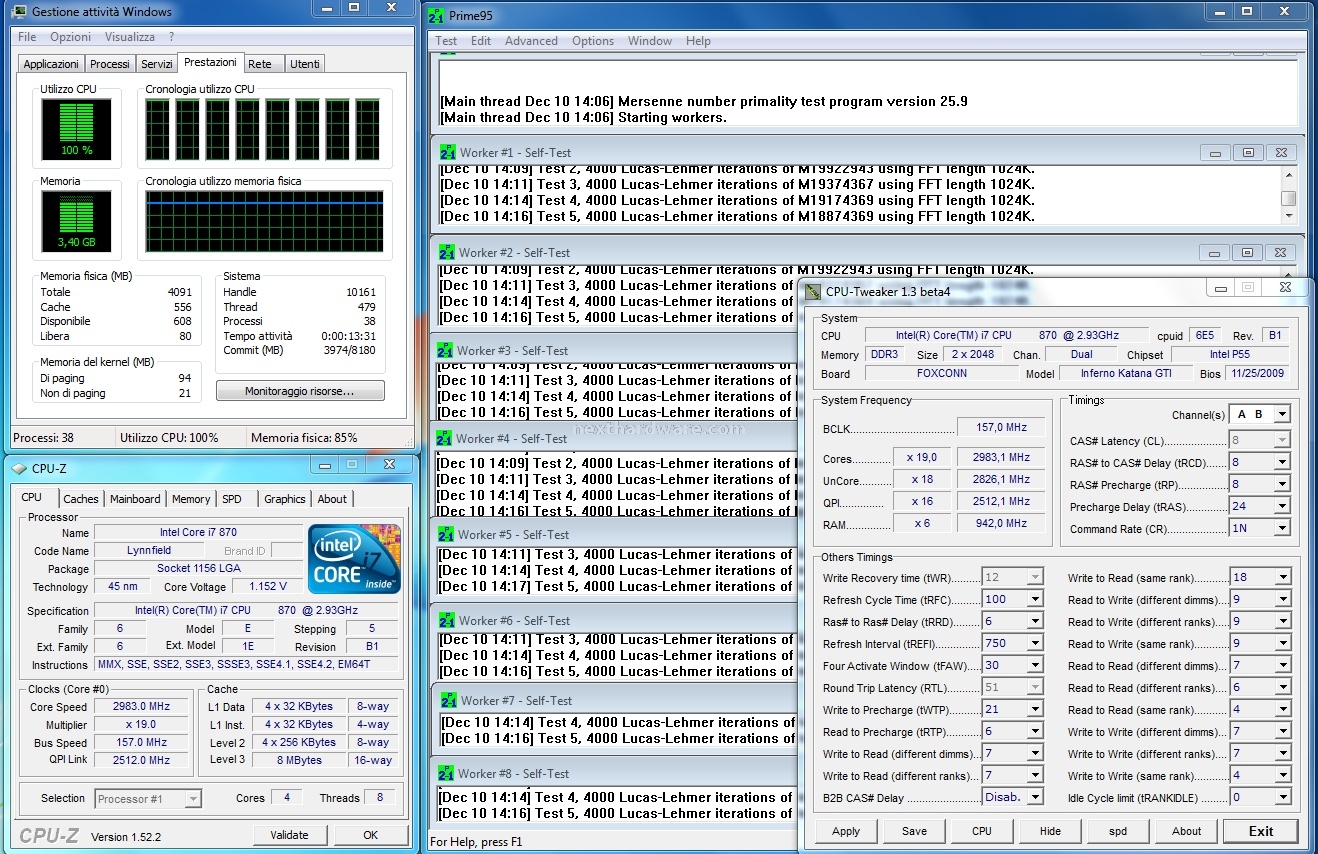The image size is (1318, 854).
Task: Open the File menu in Task Manager
Action: click(27, 37)
